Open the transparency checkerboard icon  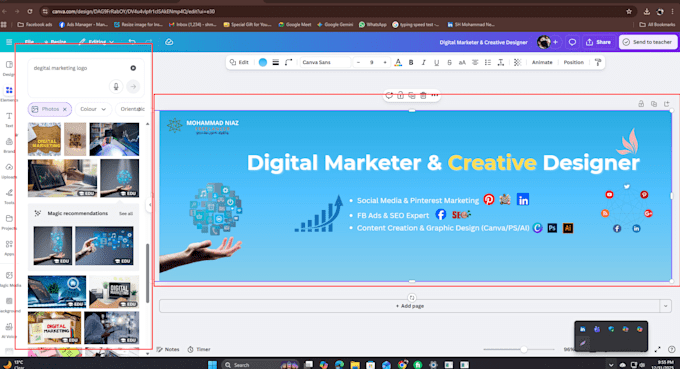517,62
